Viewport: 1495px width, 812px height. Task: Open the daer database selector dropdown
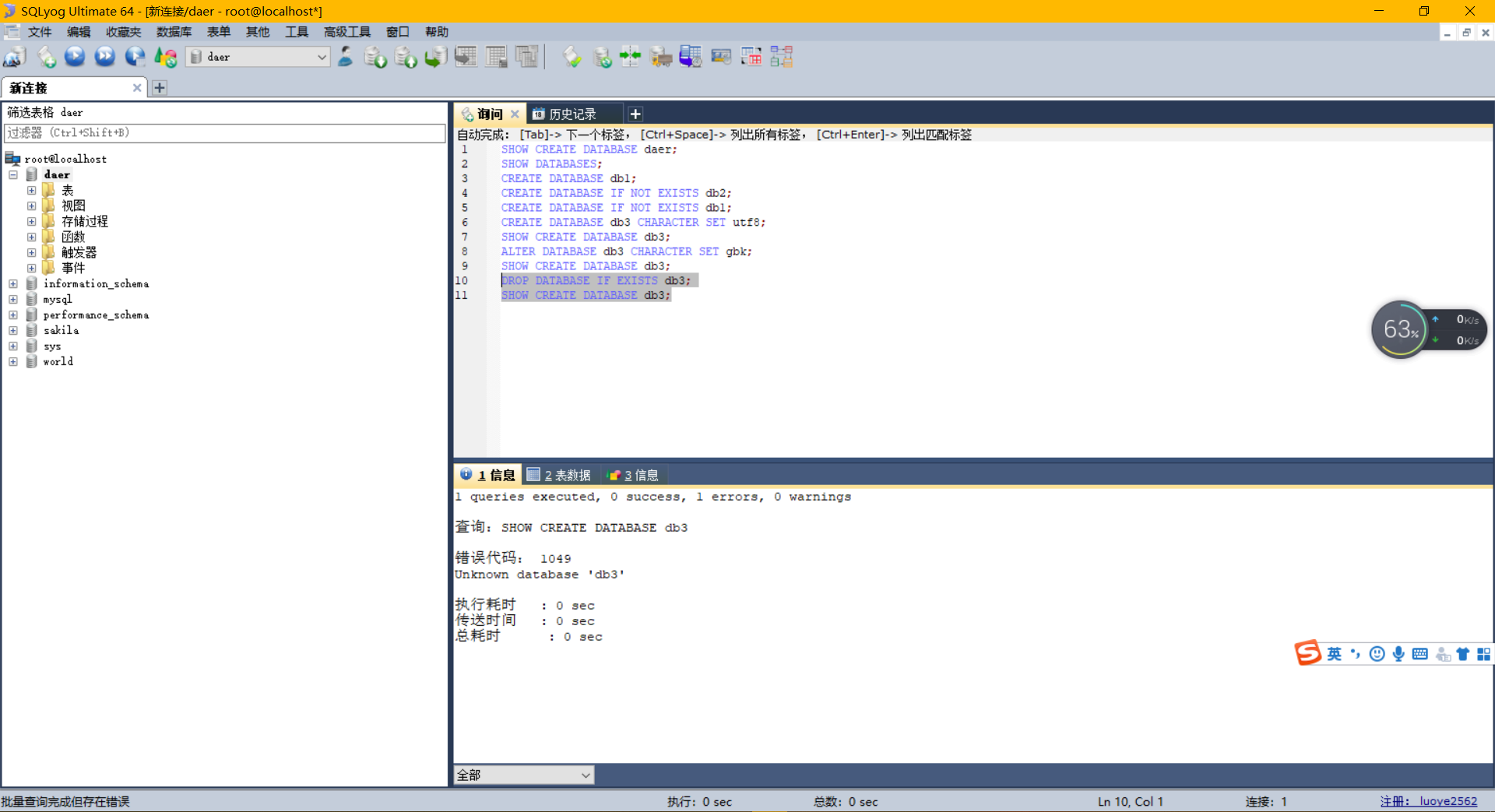pyautogui.click(x=259, y=57)
